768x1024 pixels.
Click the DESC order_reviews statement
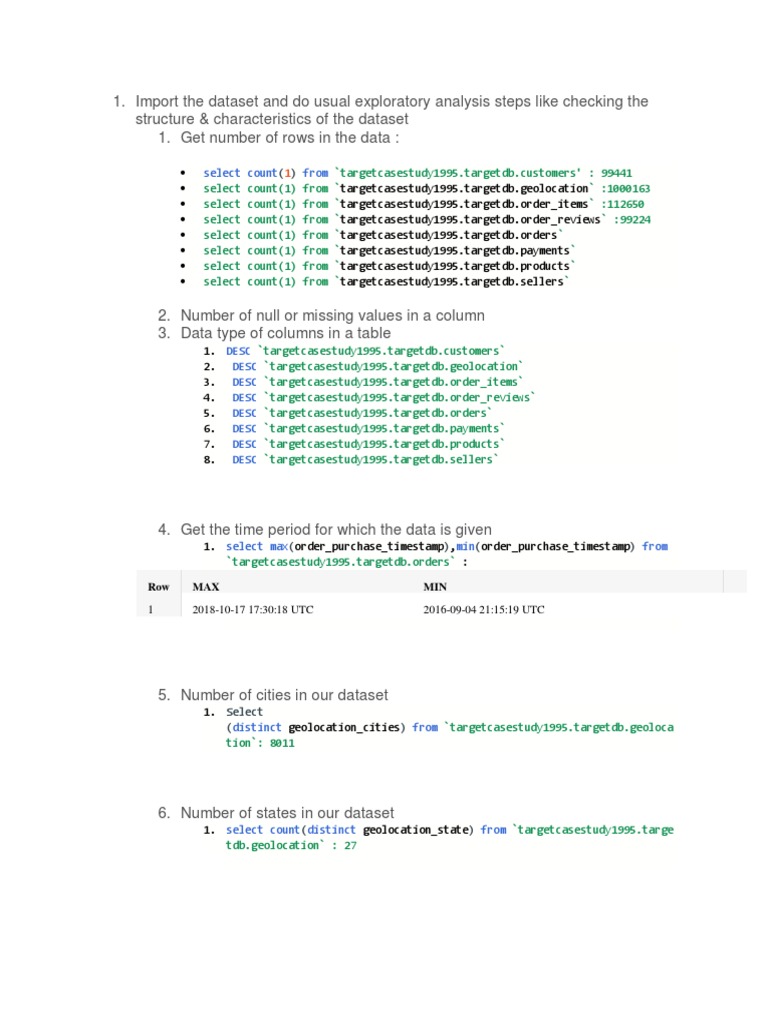[x=384, y=397]
